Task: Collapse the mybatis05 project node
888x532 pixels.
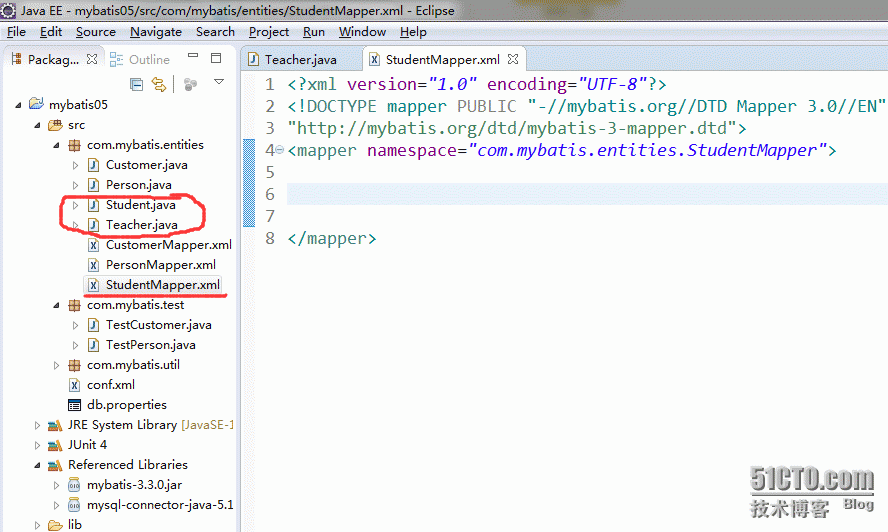Action: (18, 105)
